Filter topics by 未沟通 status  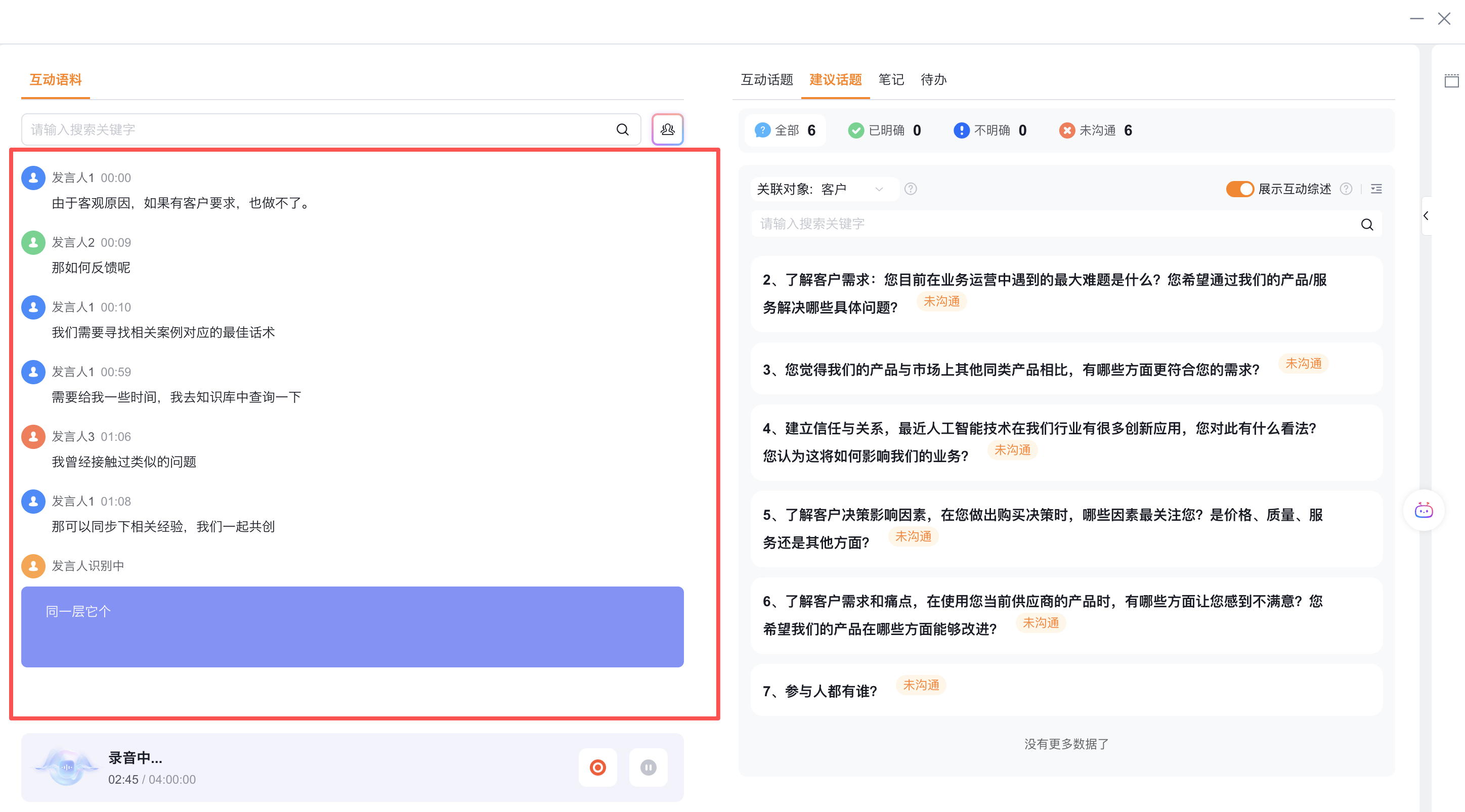(1095, 130)
